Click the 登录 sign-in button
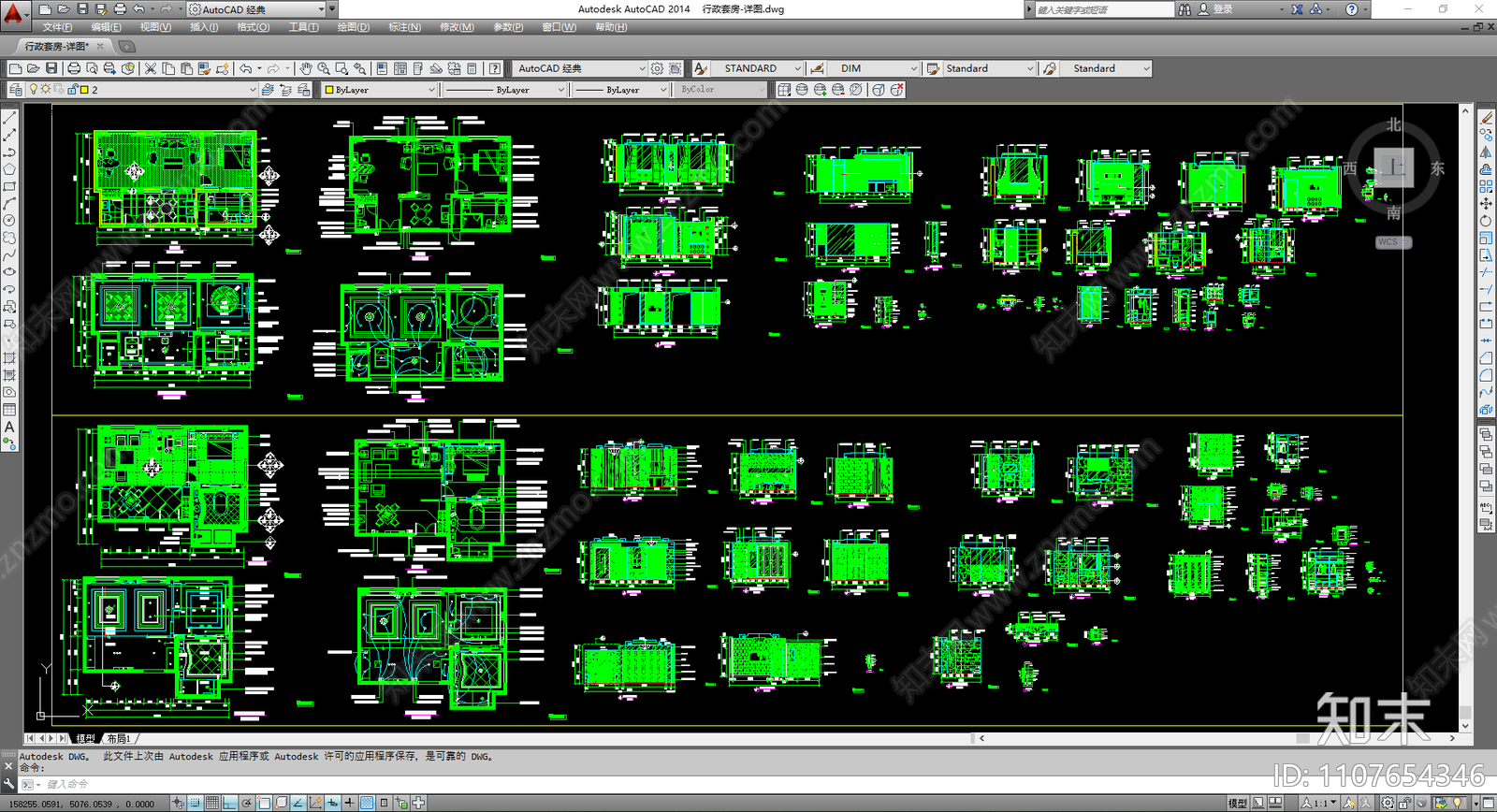The height and width of the screenshot is (812, 1497). 1223,9
